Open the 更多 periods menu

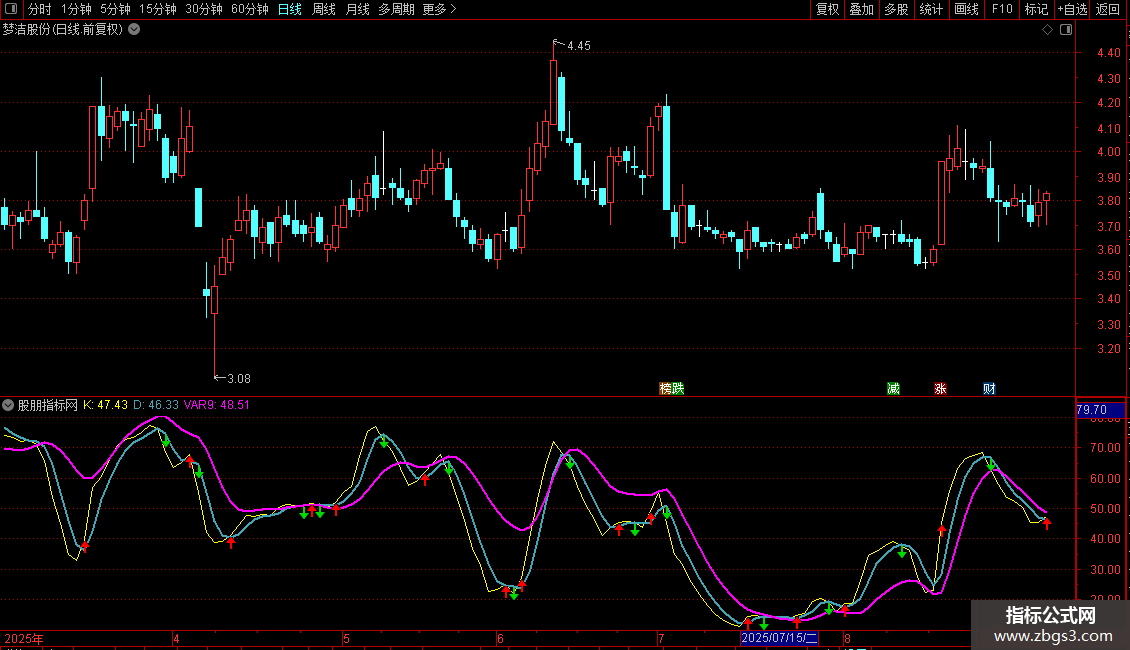click(x=439, y=10)
